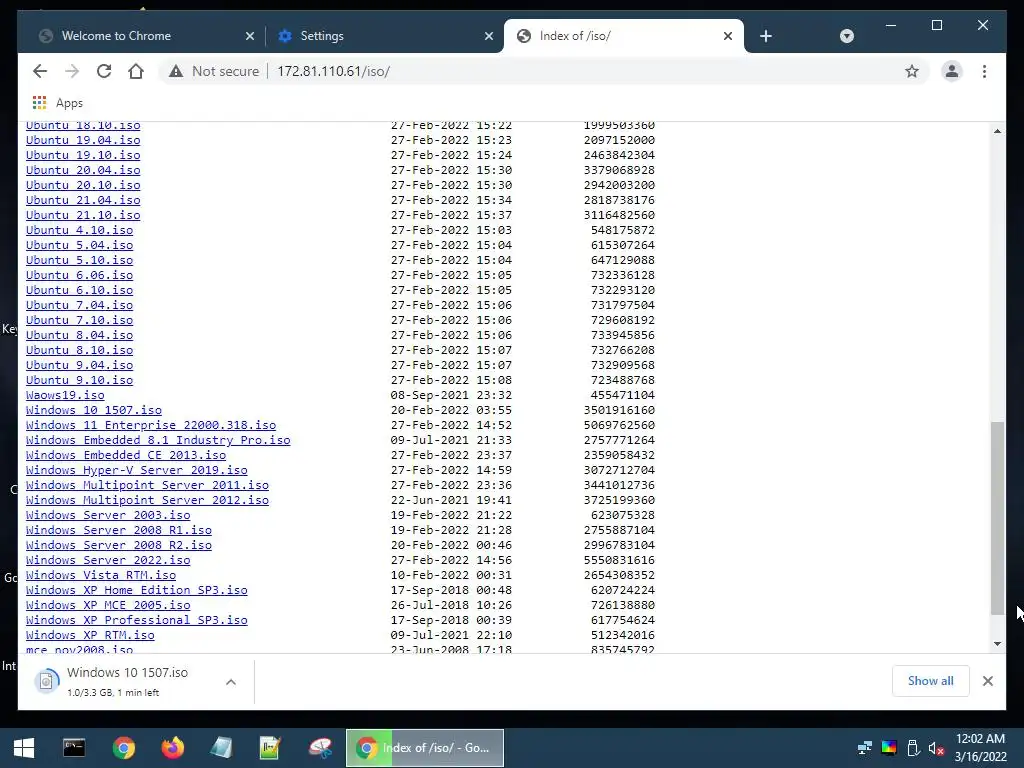Click Windows Vista RTM.iso
This screenshot has width=1024, height=768.
pos(101,575)
